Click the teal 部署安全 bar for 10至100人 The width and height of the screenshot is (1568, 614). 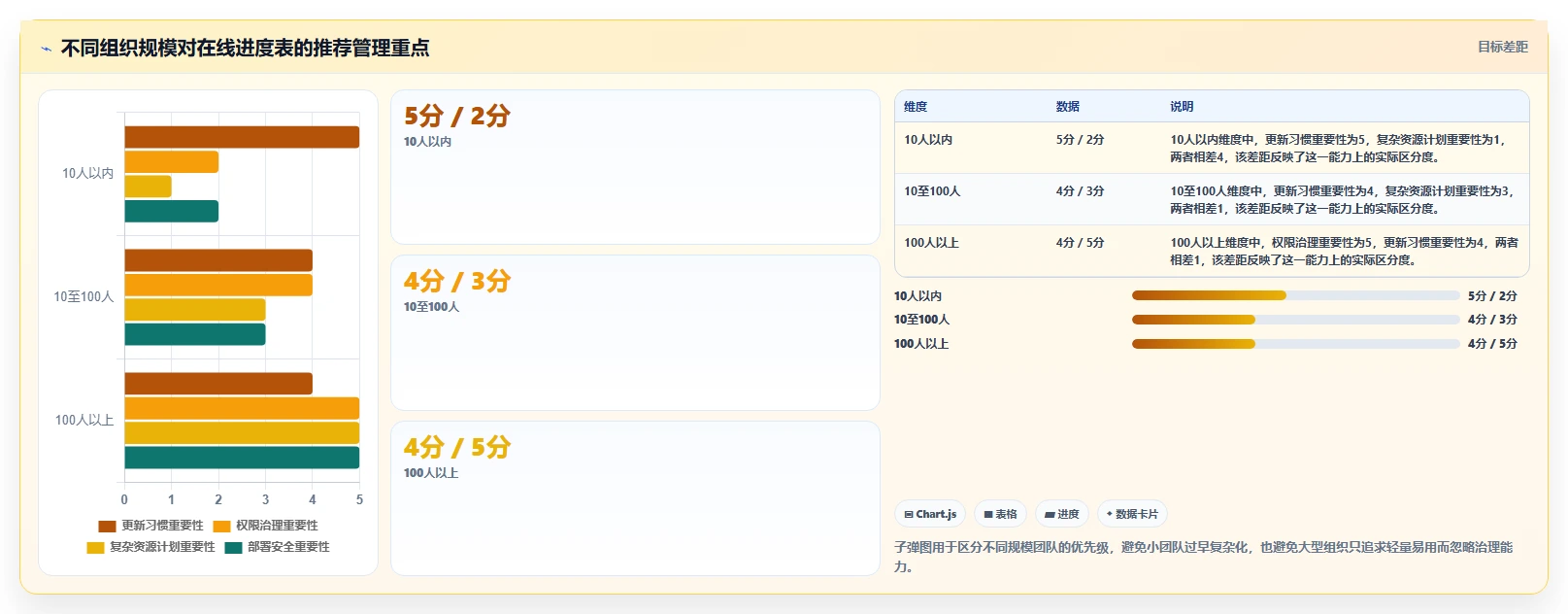[x=195, y=334]
